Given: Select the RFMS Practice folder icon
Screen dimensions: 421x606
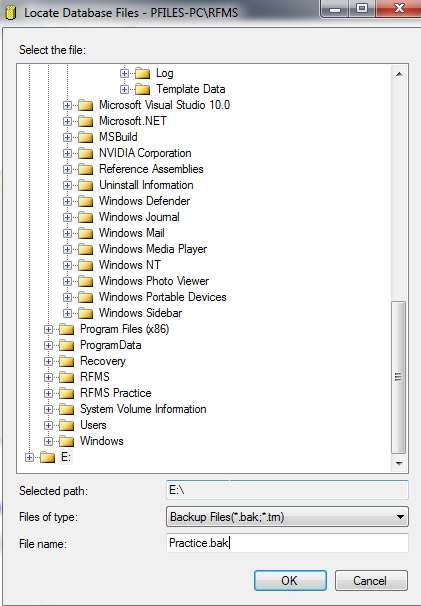Looking at the screenshot, I should [66, 393].
